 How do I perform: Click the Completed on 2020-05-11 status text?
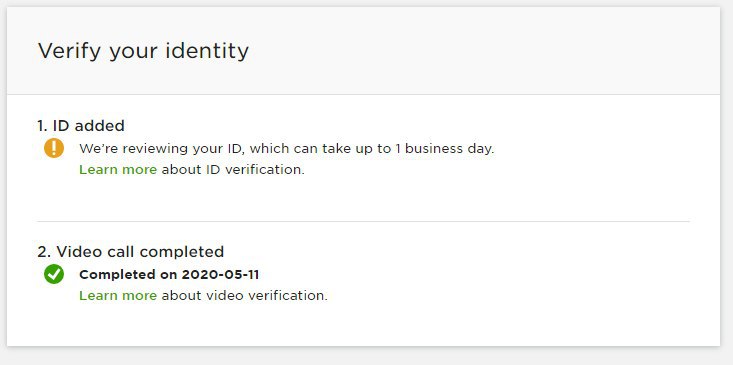(169, 274)
